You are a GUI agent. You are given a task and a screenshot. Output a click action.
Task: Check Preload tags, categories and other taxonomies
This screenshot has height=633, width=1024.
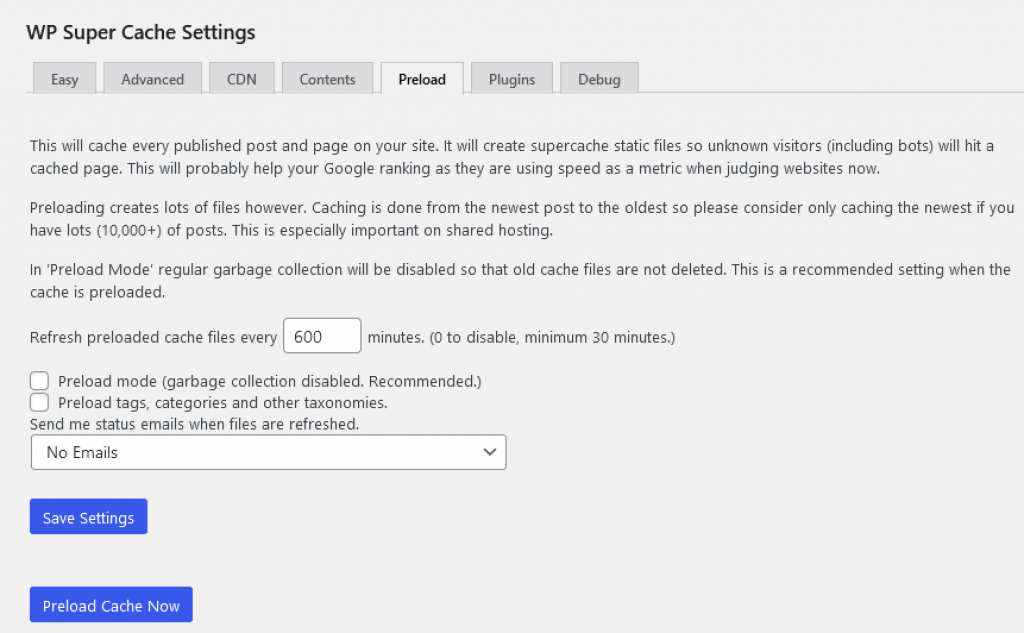click(x=39, y=402)
